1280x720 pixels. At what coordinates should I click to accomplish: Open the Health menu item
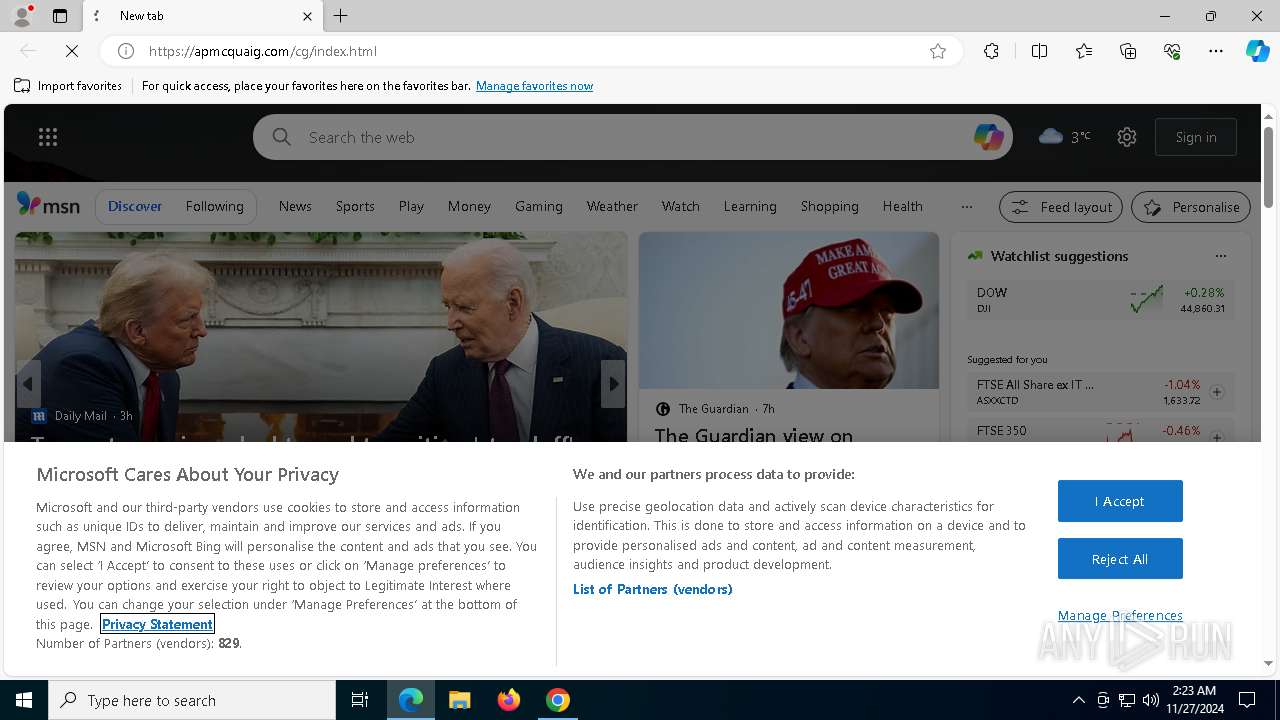point(903,206)
